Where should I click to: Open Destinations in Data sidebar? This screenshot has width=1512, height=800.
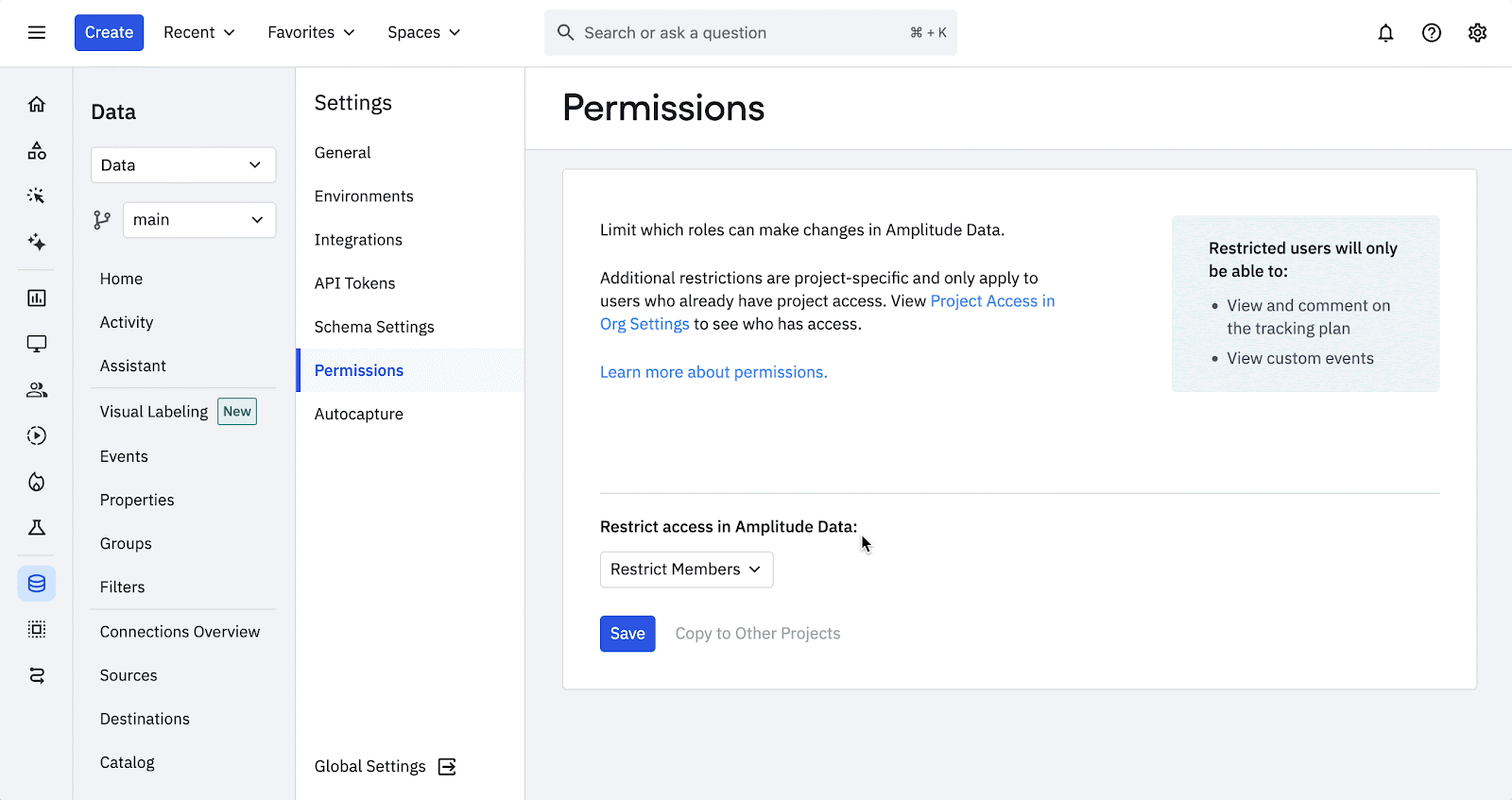145,719
